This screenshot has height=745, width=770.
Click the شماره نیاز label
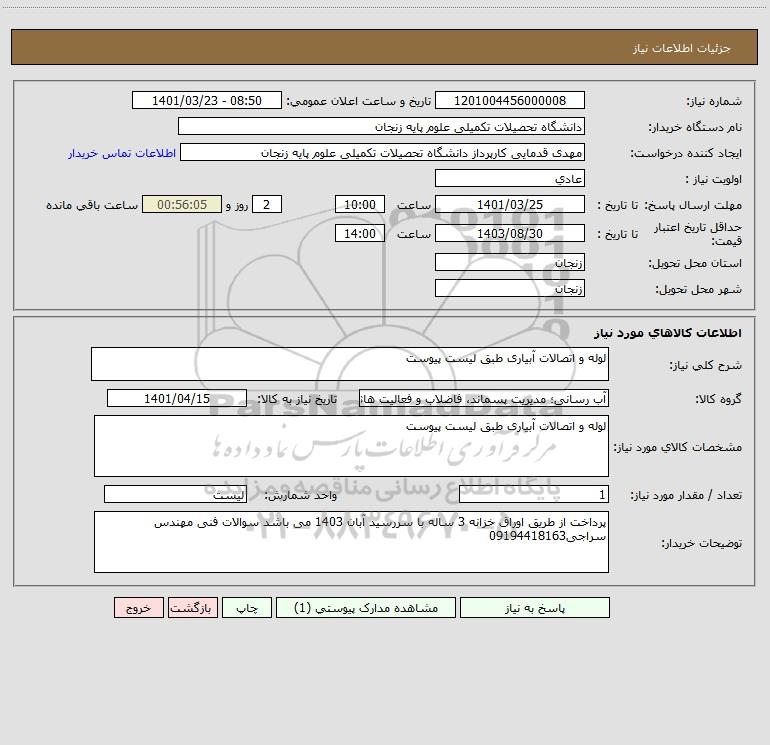coord(714,101)
